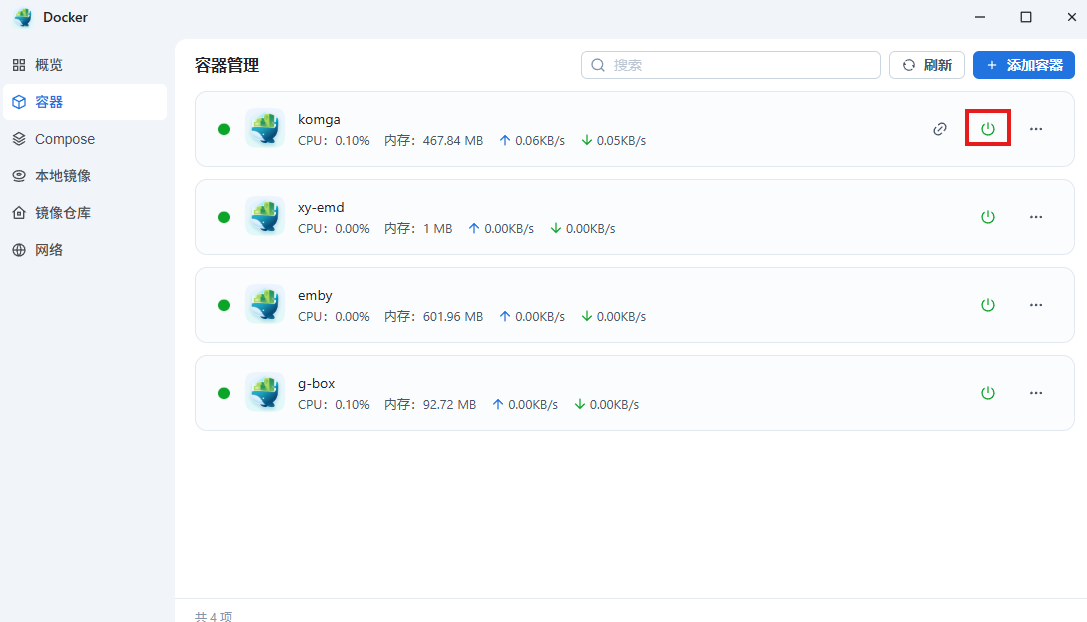Go to 本地镜像 local images
The width and height of the screenshot is (1087, 622).
click(x=85, y=176)
